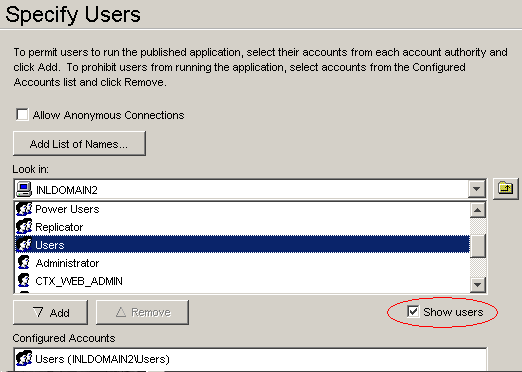Click the Add button
The image size is (522, 372).
click(50, 312)
